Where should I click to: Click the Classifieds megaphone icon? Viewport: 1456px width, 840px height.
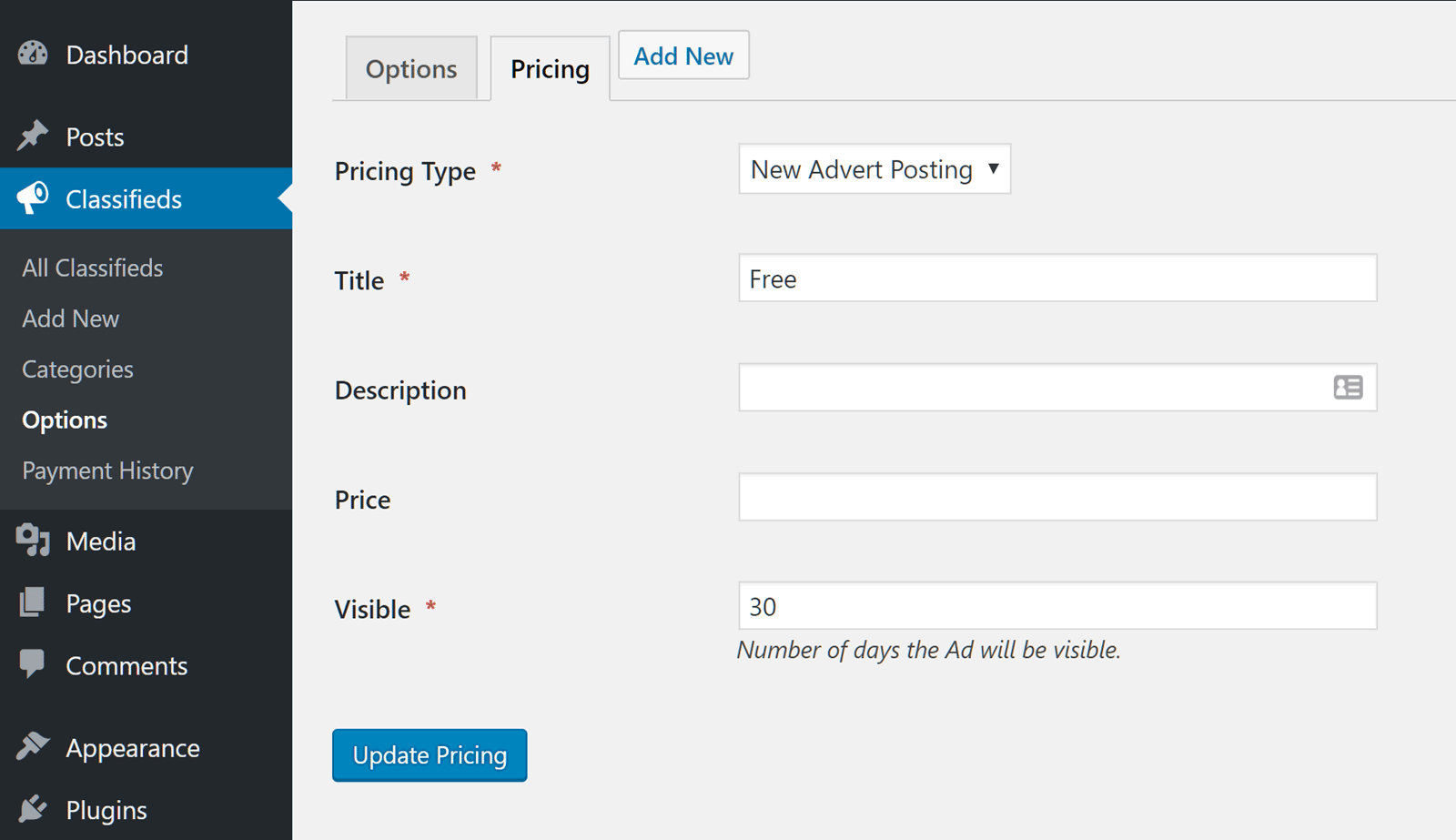tap(33, 198)
